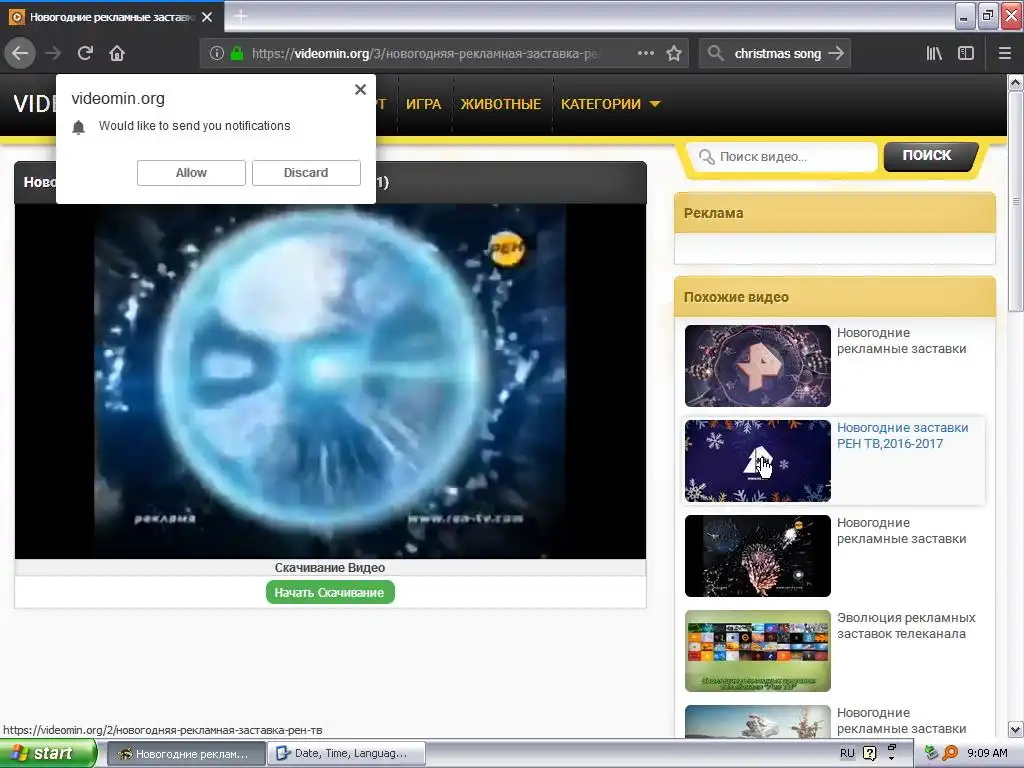Toggle the sidebar view icon
The height and width of the screenshot is (768, 1024).
point(966,54)
